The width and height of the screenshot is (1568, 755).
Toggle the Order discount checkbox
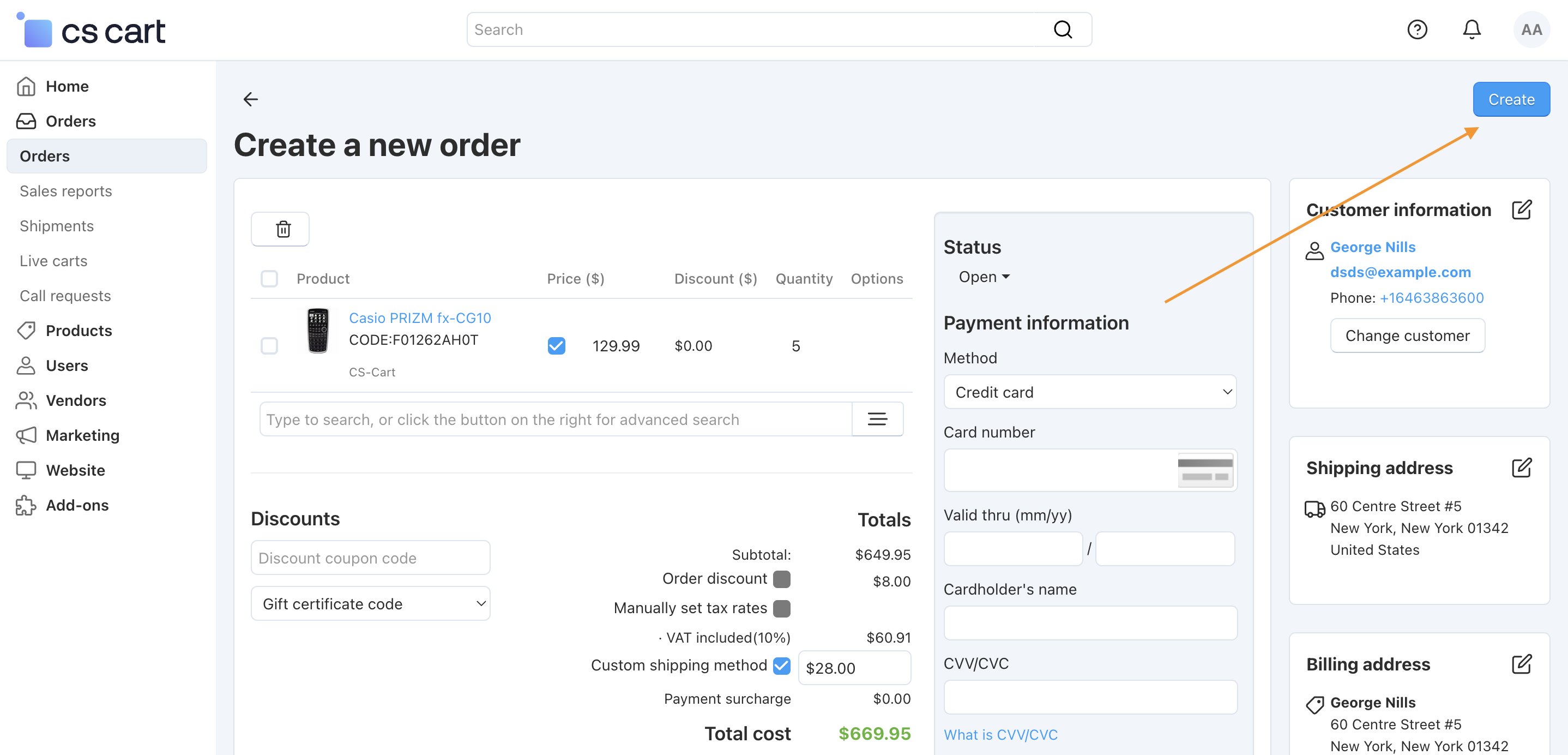(782, 579)
